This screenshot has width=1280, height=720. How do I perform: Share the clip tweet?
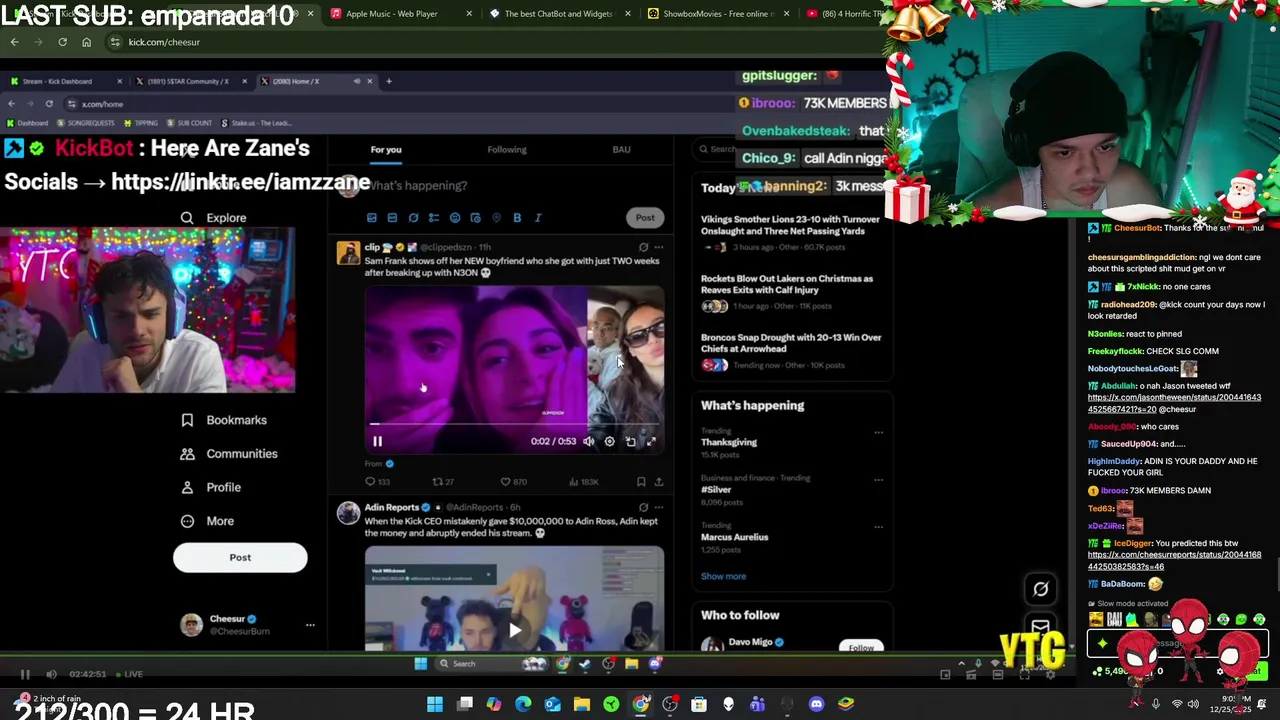[x=658, y=482]
